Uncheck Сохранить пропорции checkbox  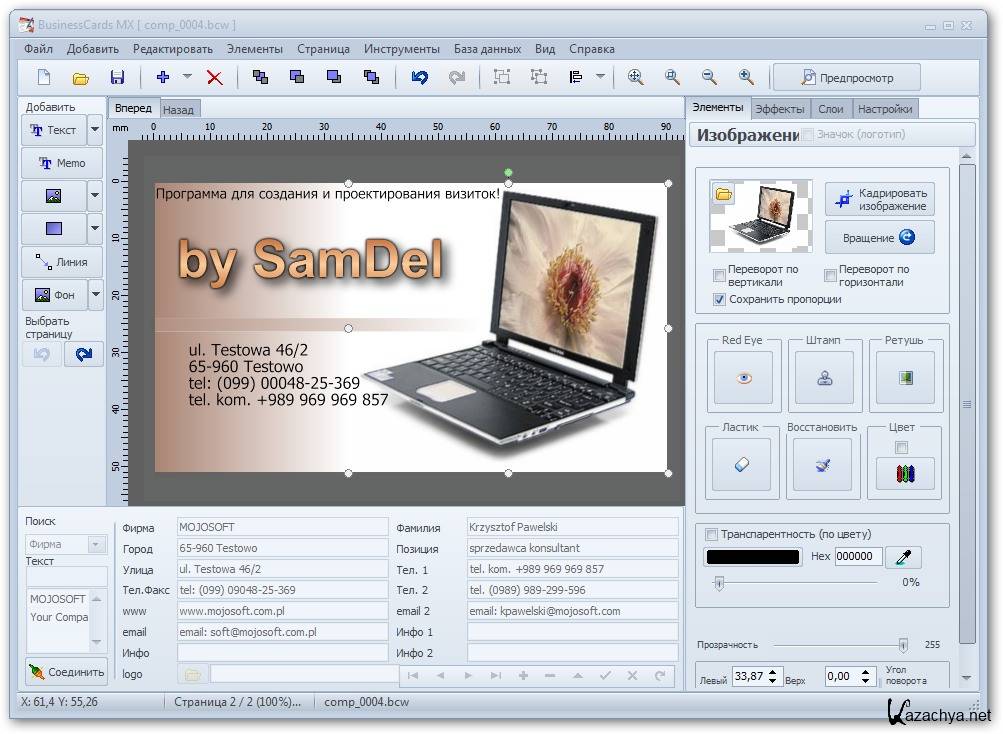coord(719,299)
